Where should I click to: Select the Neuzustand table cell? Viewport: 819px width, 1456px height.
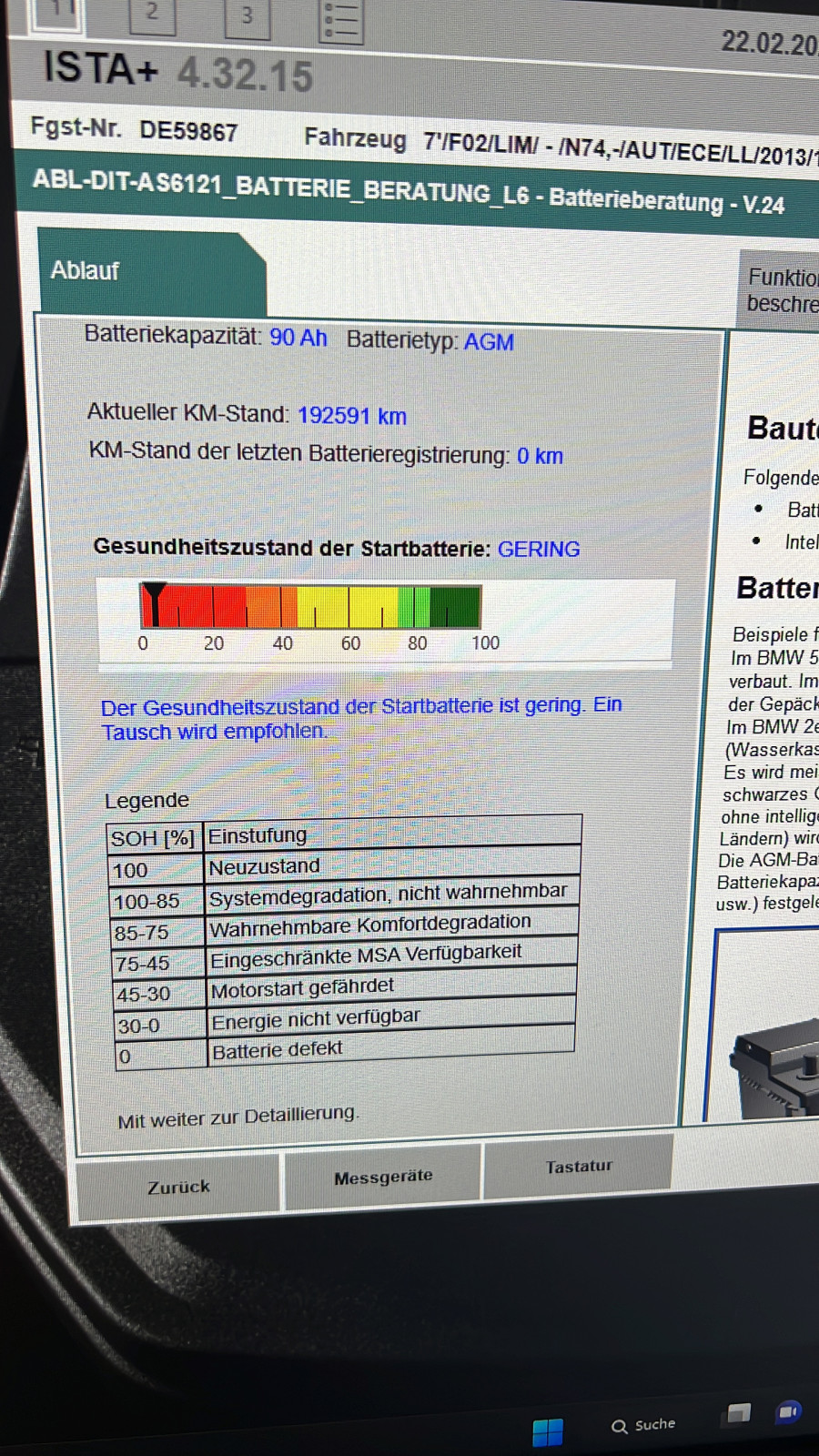[393, 864]
